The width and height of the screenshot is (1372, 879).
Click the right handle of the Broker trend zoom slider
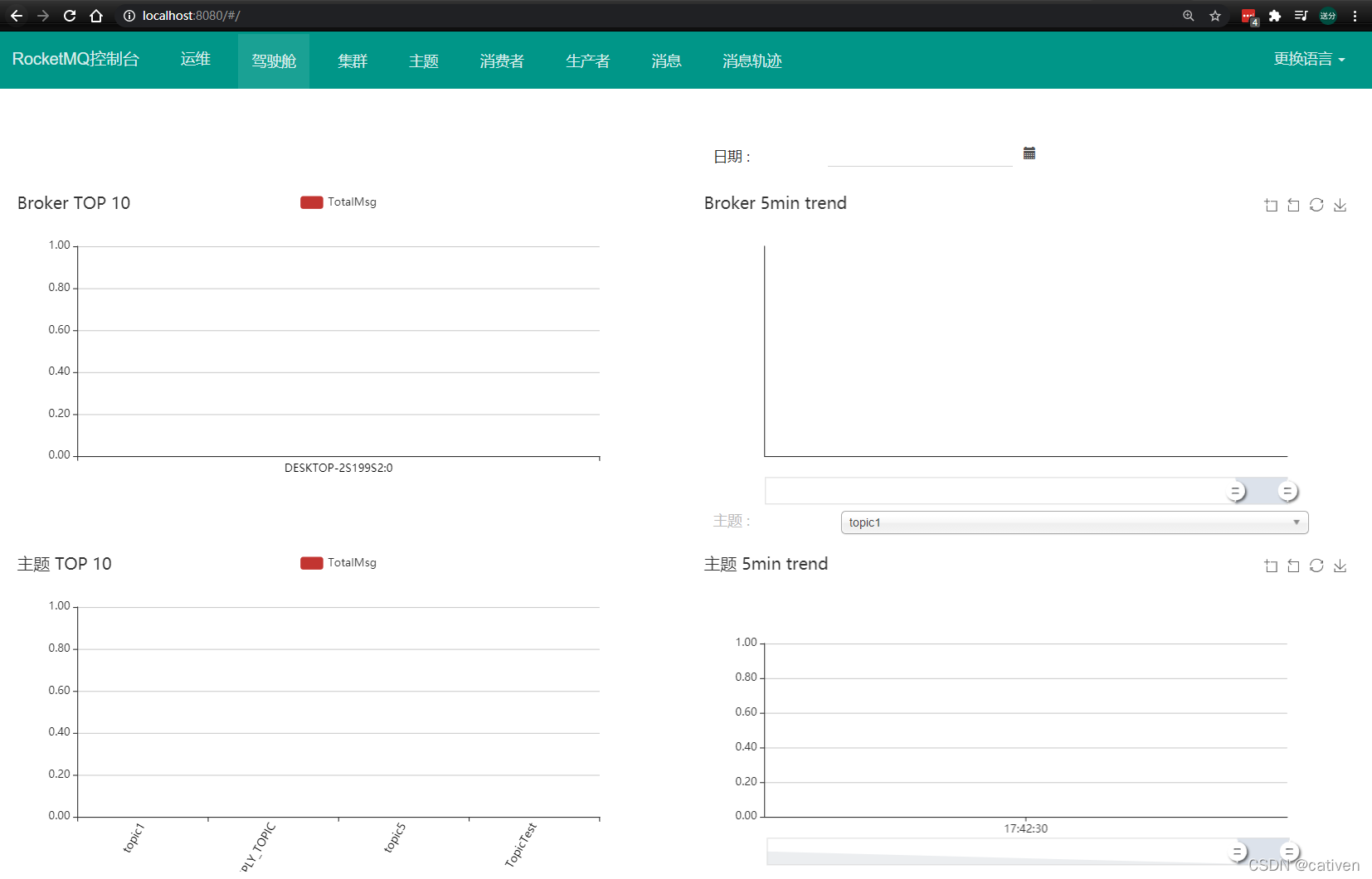1287,491
